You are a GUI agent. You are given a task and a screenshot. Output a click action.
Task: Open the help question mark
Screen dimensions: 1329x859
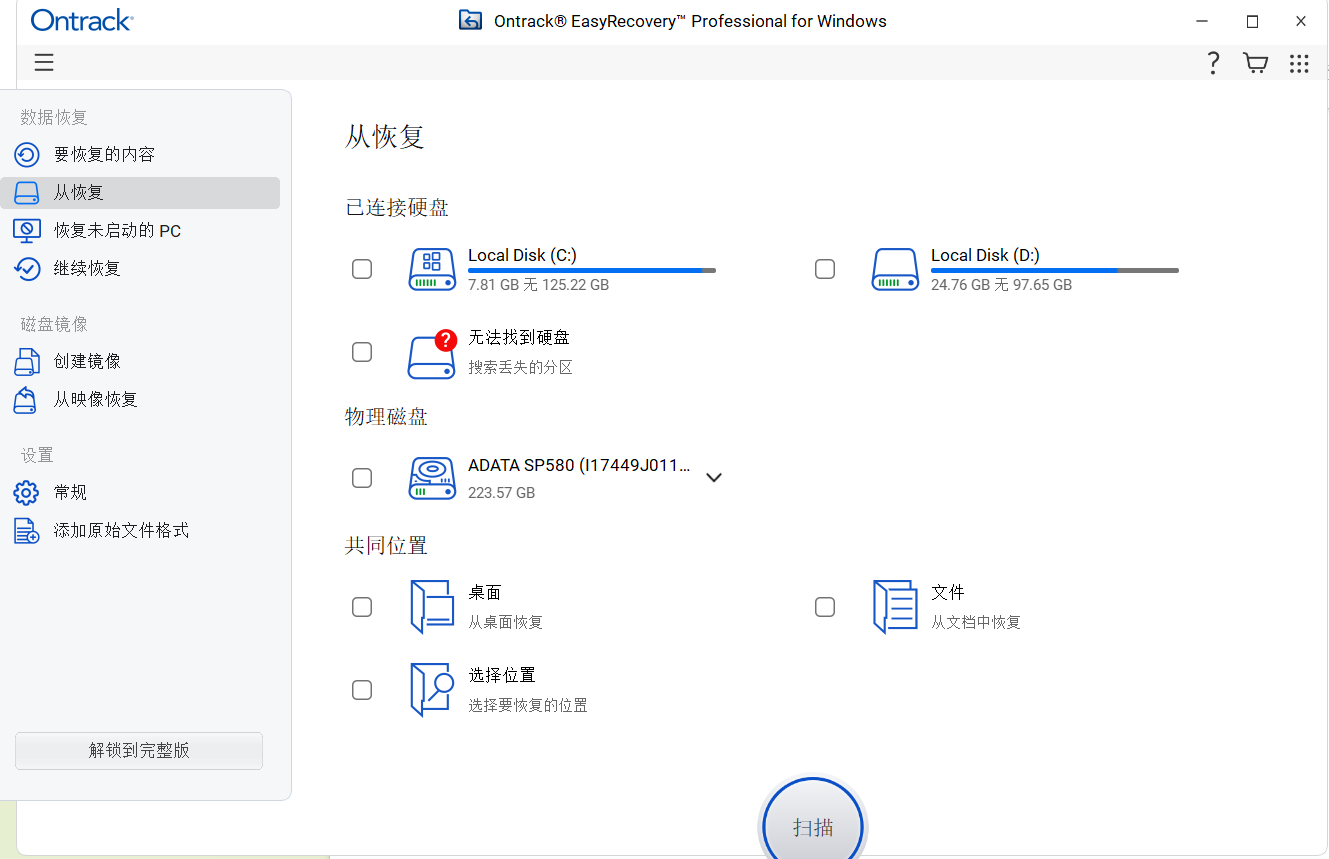pyautogui.click(x=1213, y=63)
